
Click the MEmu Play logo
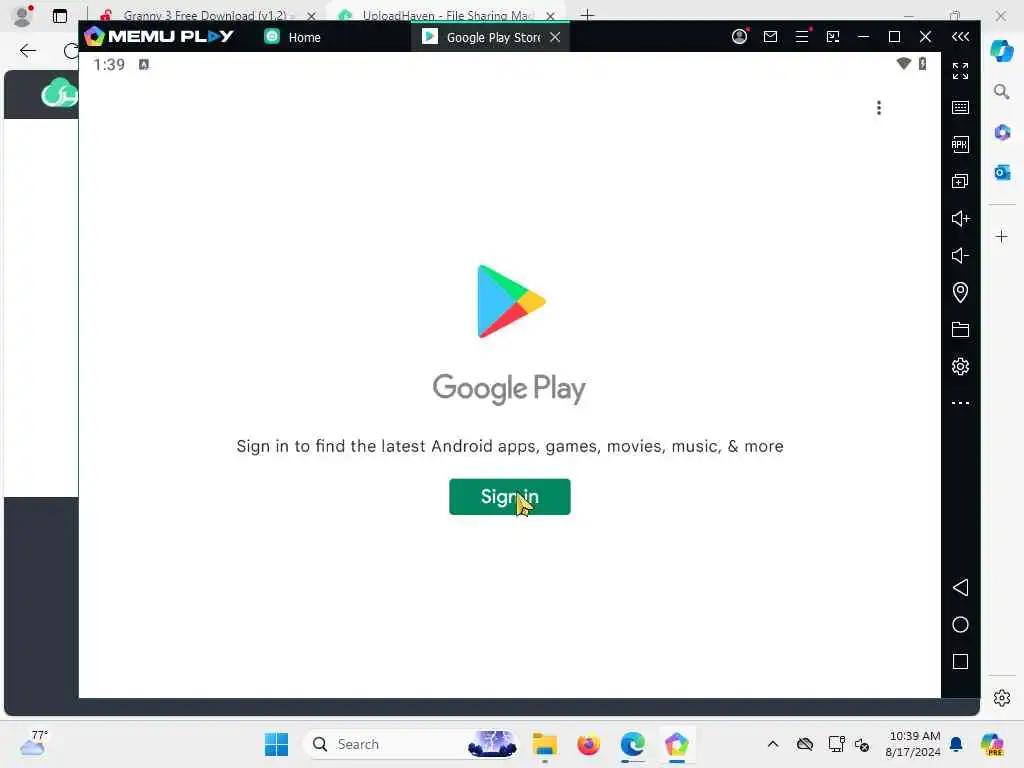(159, 36)
